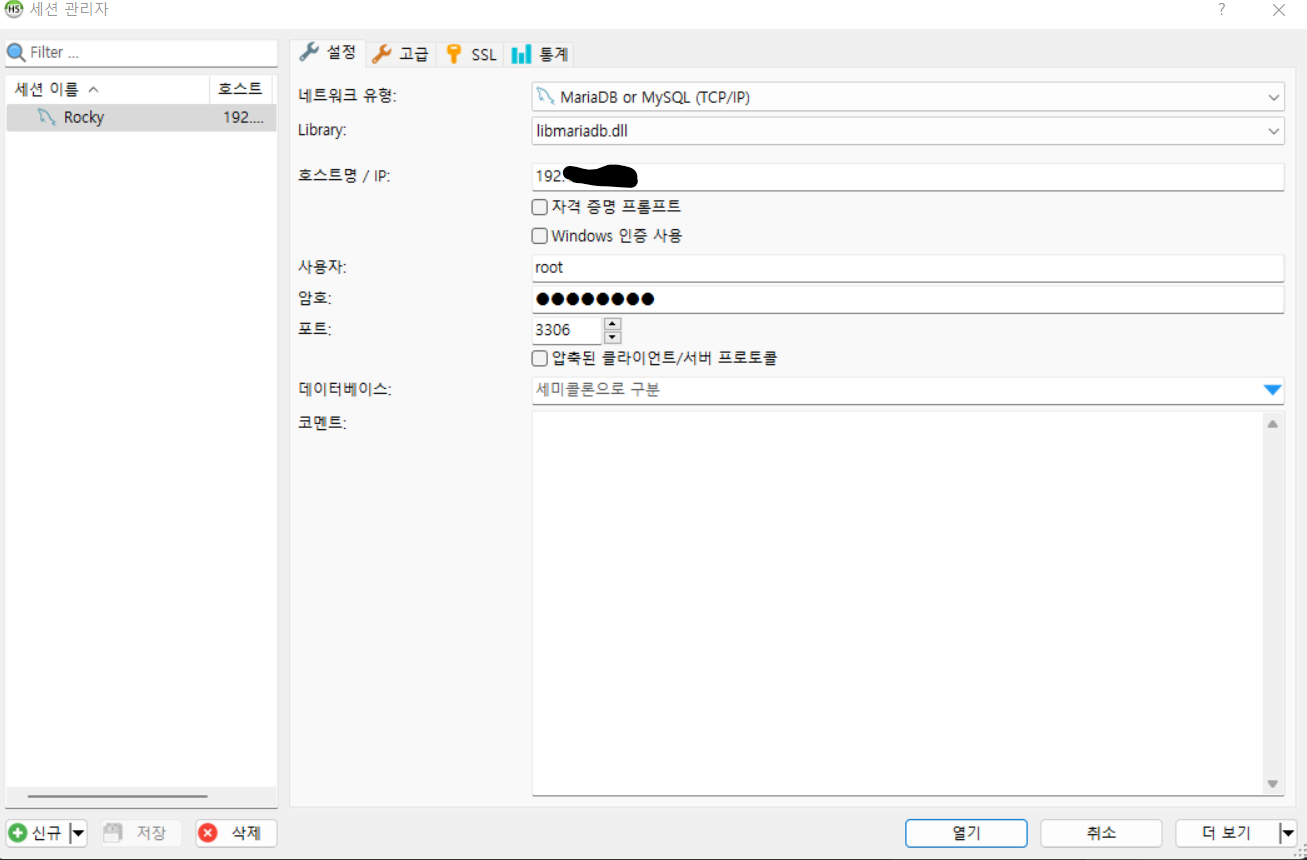Viewport: 1307px width, 860px height.
Task: Enable Windows 인증 사용 checkbox
Action: pos(539,236)
